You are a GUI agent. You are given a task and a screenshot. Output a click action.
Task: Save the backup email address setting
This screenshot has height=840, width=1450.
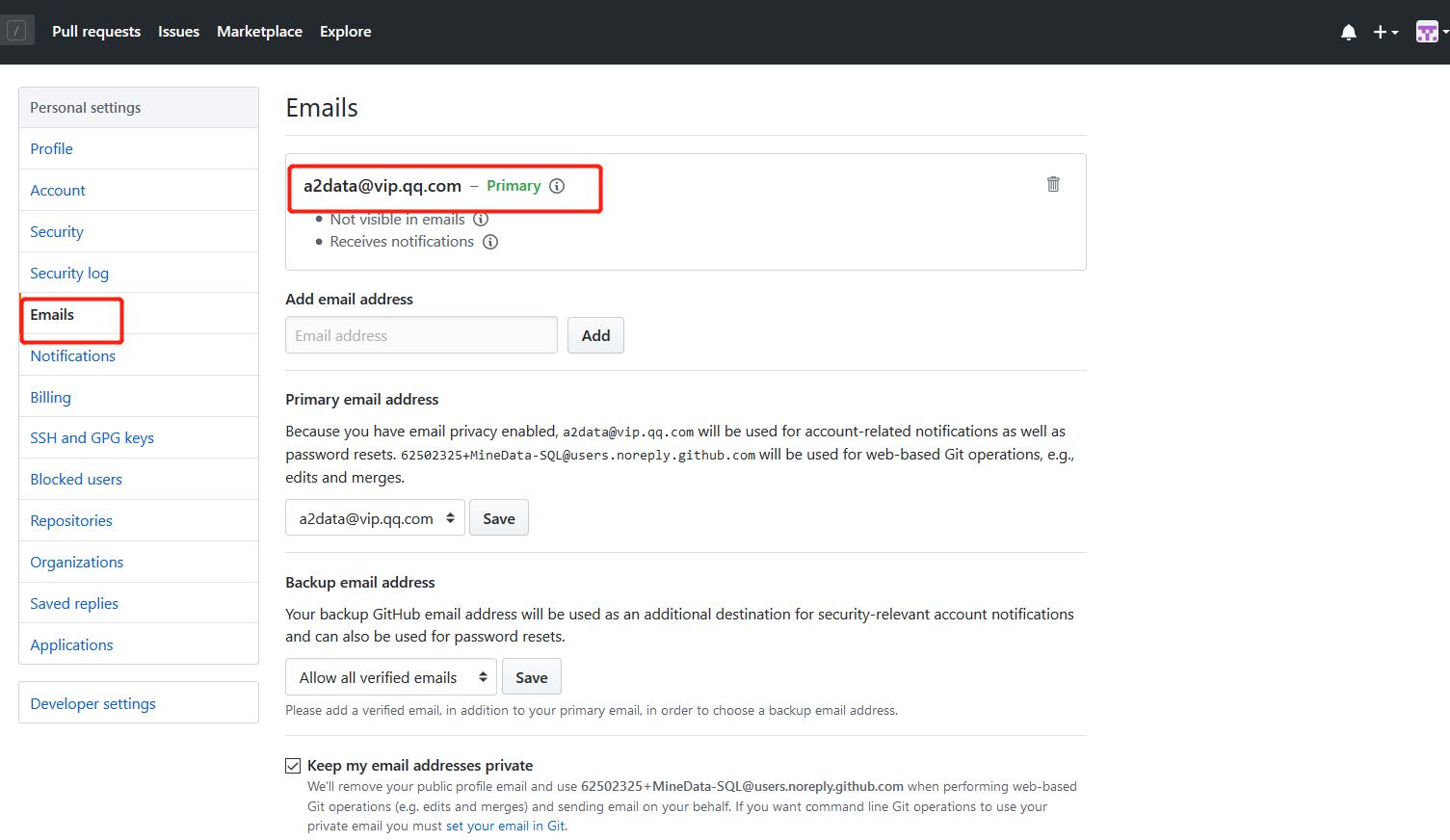[531, 677]
